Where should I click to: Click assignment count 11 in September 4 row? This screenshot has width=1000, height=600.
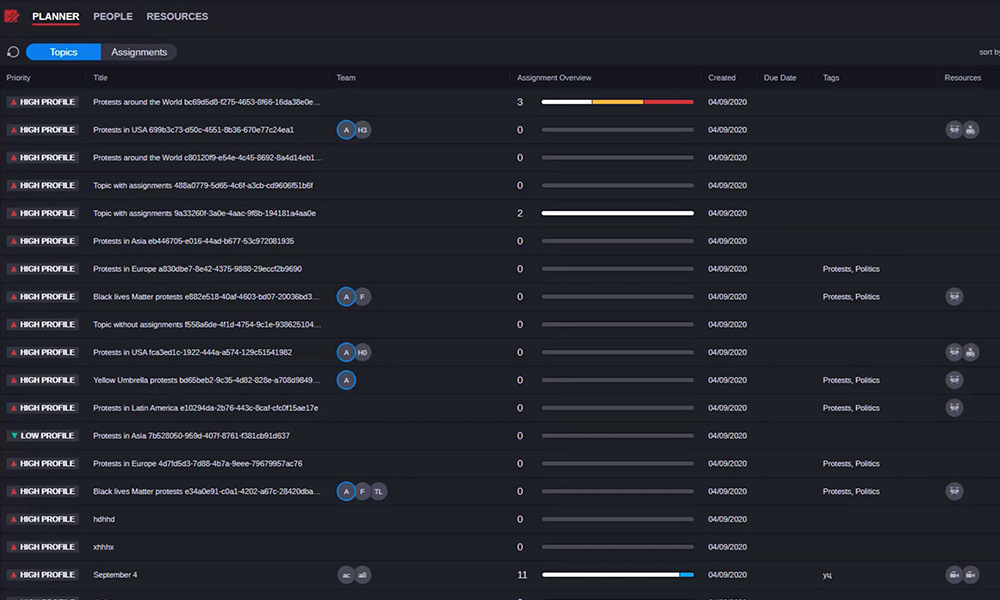(x=522, y=575)
